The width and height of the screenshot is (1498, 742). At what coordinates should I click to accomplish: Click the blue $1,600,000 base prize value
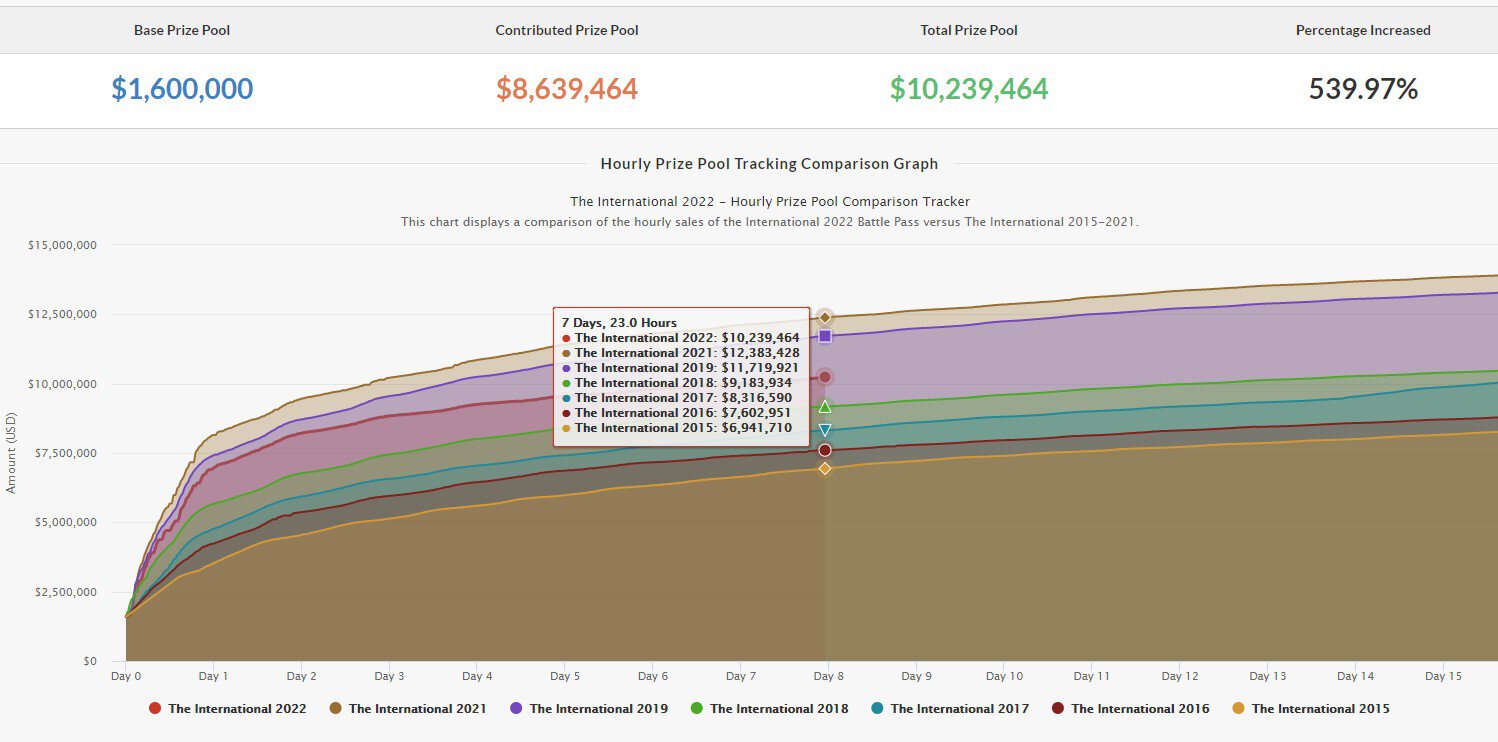point(182,89)
